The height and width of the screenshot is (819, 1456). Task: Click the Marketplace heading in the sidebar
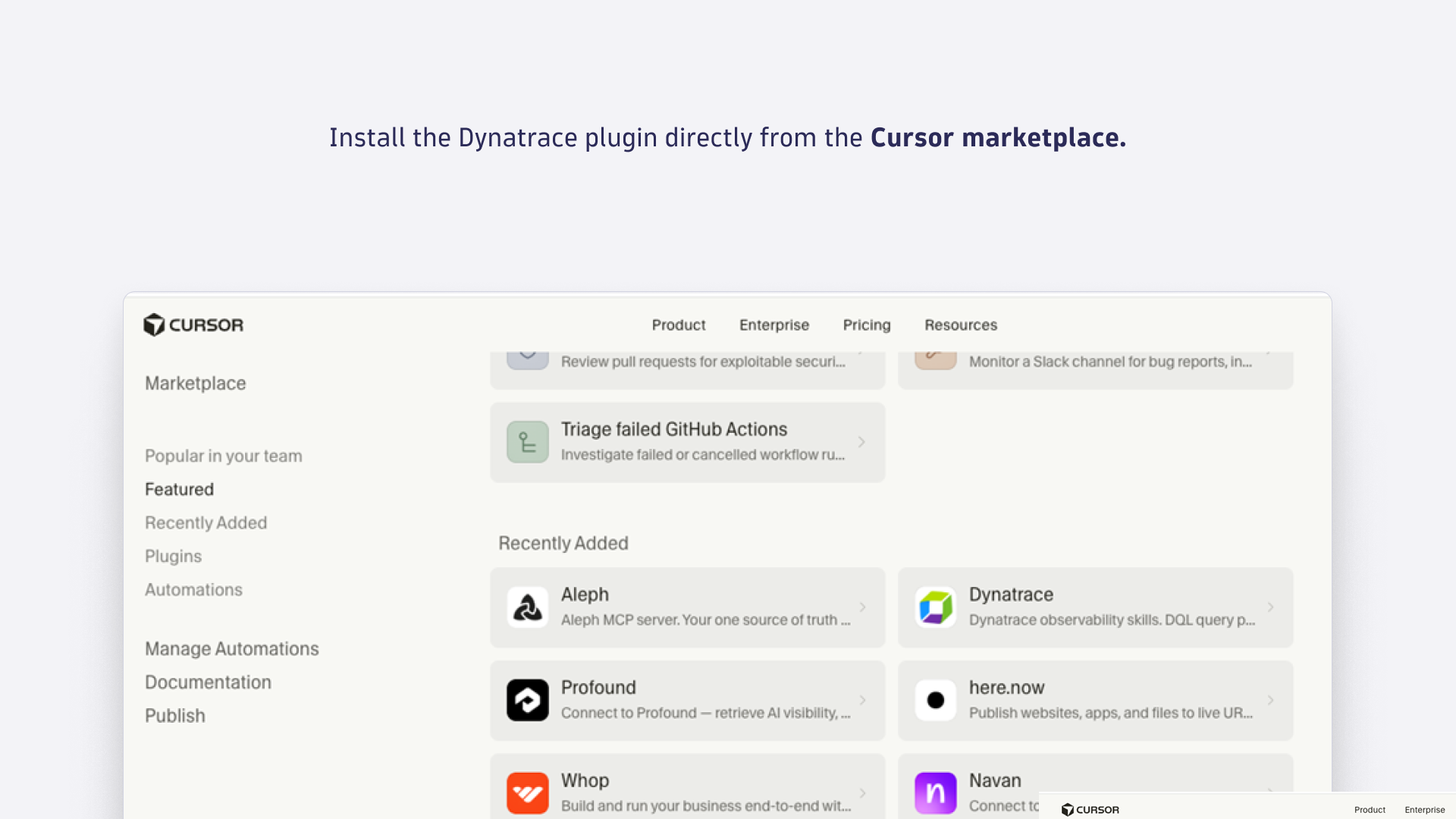(196, 383)
